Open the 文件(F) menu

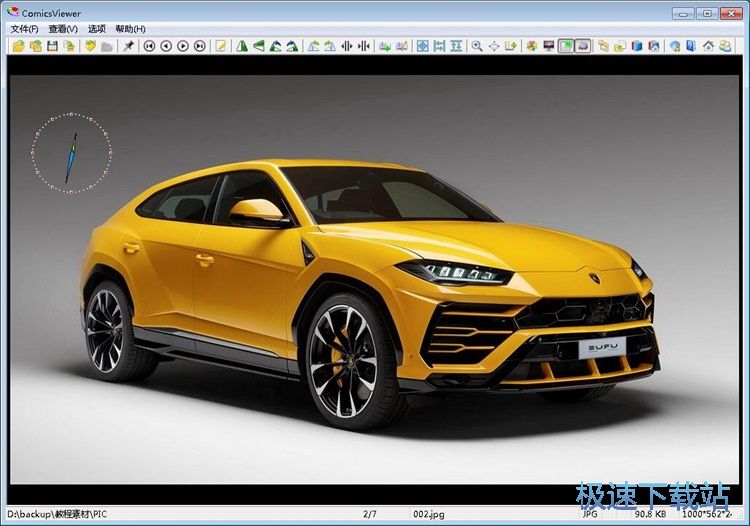(24, 29)
